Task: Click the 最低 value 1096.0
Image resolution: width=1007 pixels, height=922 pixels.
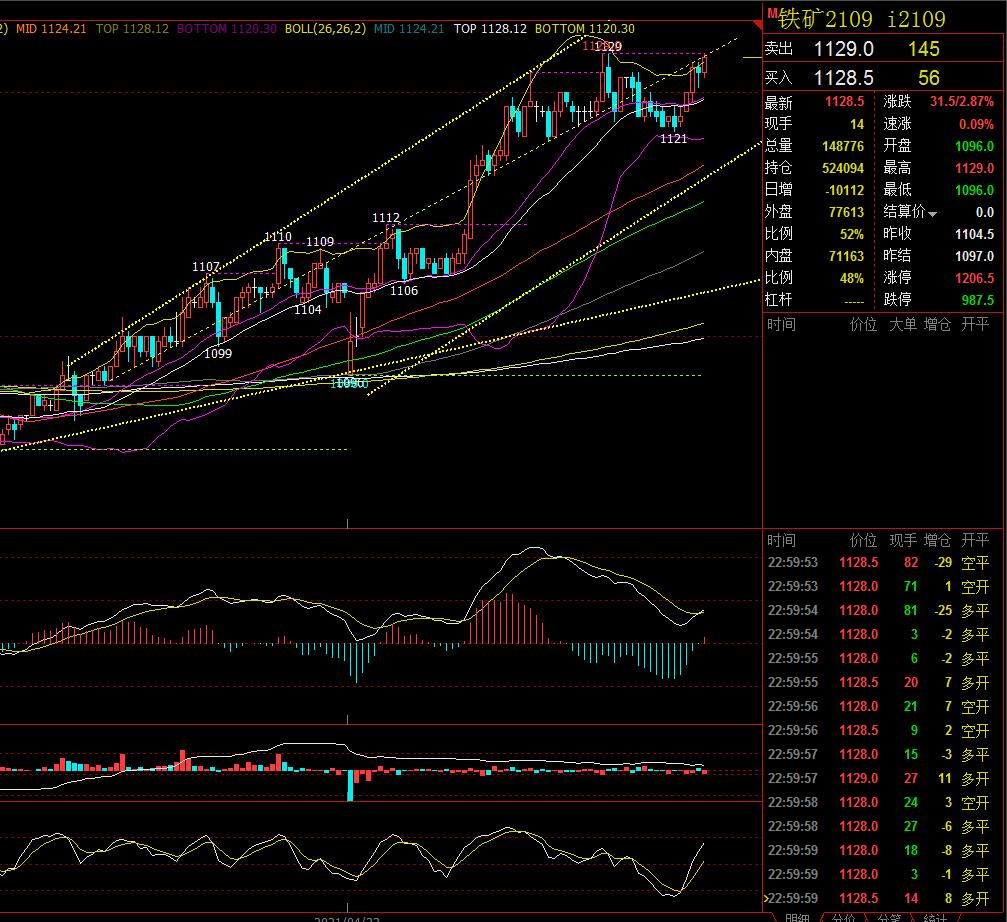Action: (974, 190)
